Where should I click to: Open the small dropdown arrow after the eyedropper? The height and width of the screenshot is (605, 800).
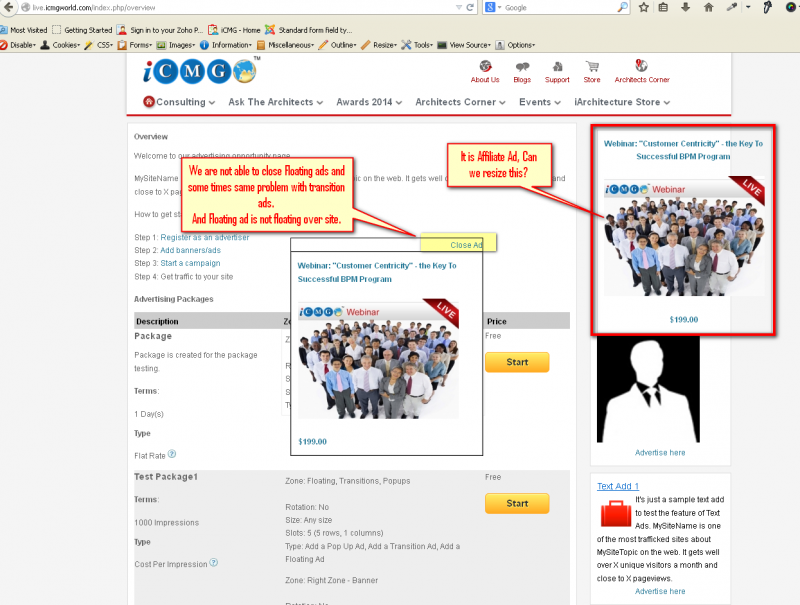coord(748,7)
